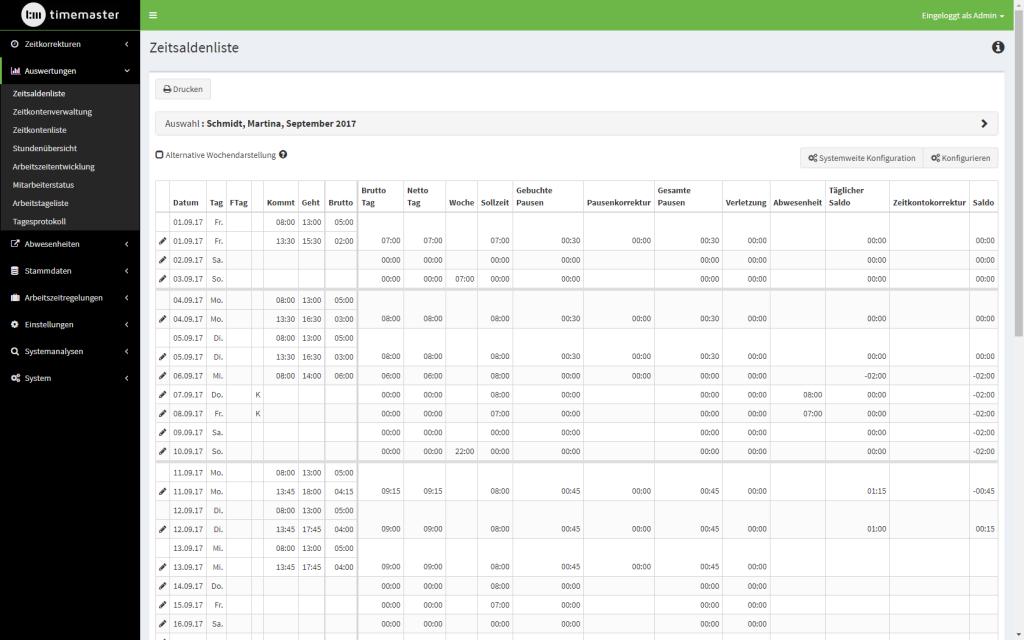Enable Alternative Wochendarstellung checkbox
Image resolution: width=1024 pixels, height=640 pixels.
[159, 155]
